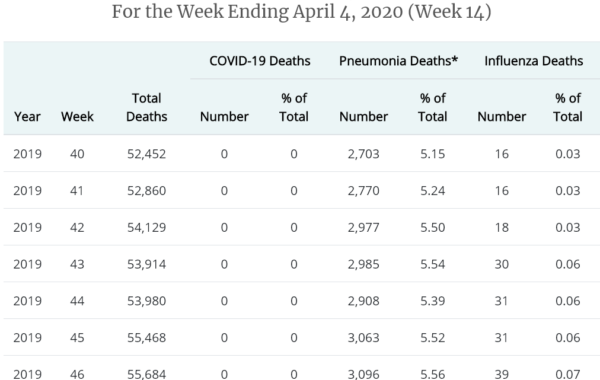Select week 41 cell
This screenshot has width=600, height=380.
tap(77, 191)
